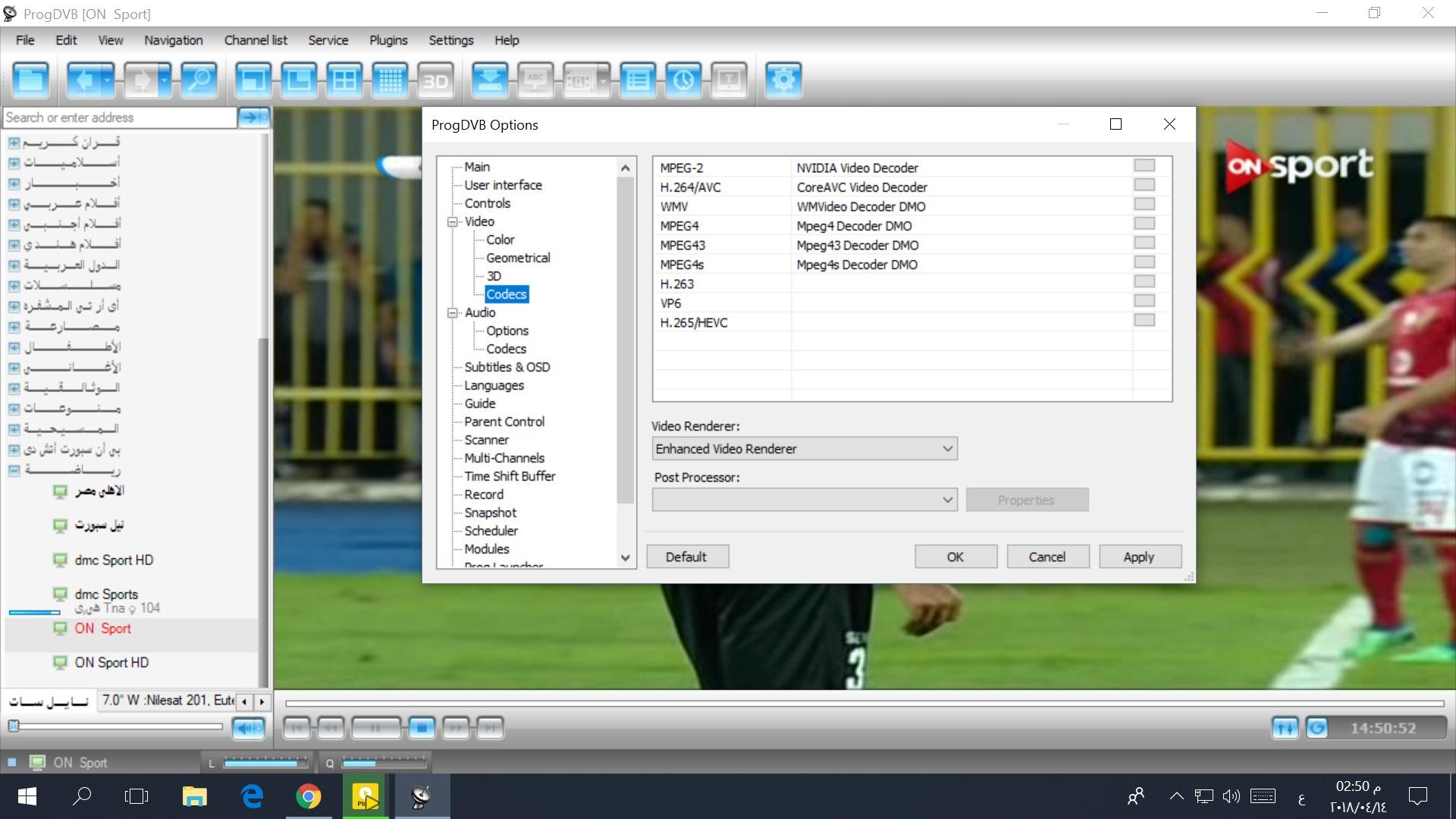Open the File menu
Screen dimensions: 1456x819
[25, 40]
